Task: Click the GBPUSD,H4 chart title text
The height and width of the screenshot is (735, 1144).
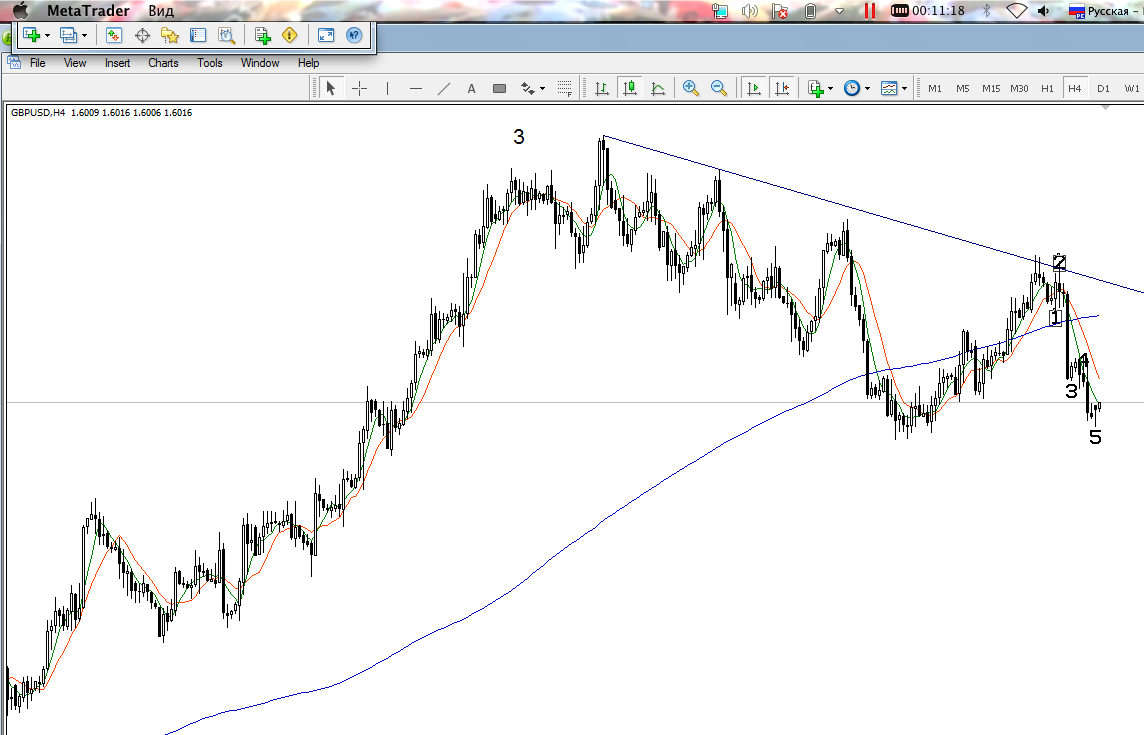Action: click(x=38, y=112)
